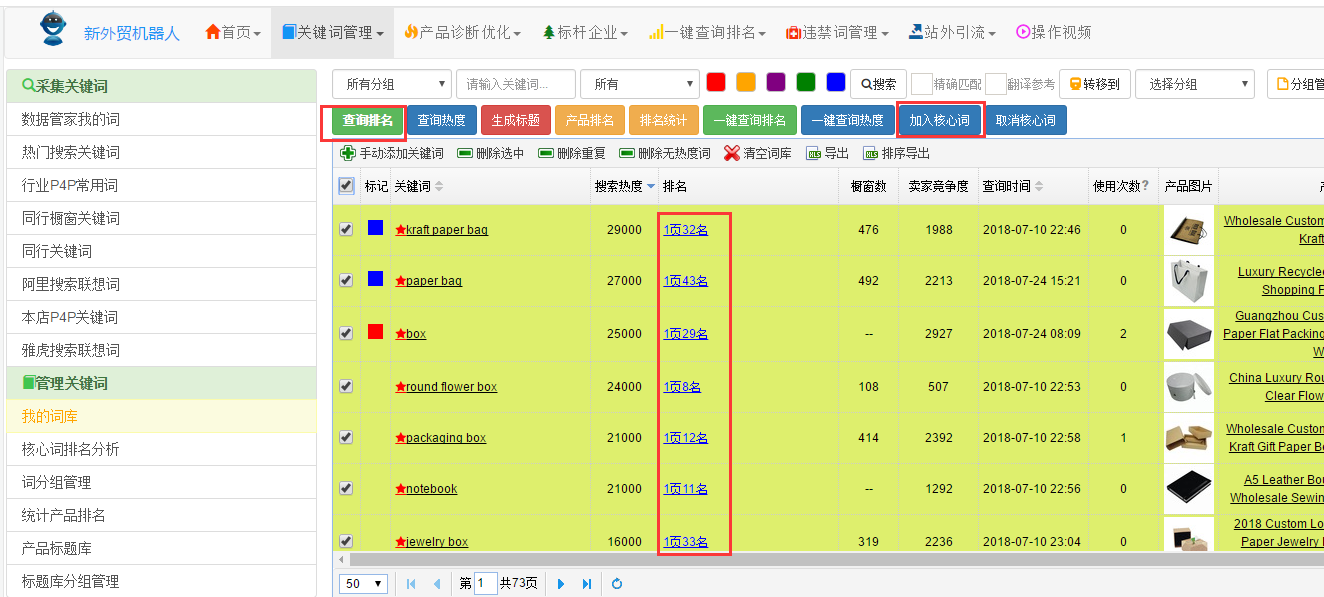Click the 取消核心词 button
Image resolution: width=1324 pixels, height=597 pixels.
pyautogui.click(x=1026, y=120)
